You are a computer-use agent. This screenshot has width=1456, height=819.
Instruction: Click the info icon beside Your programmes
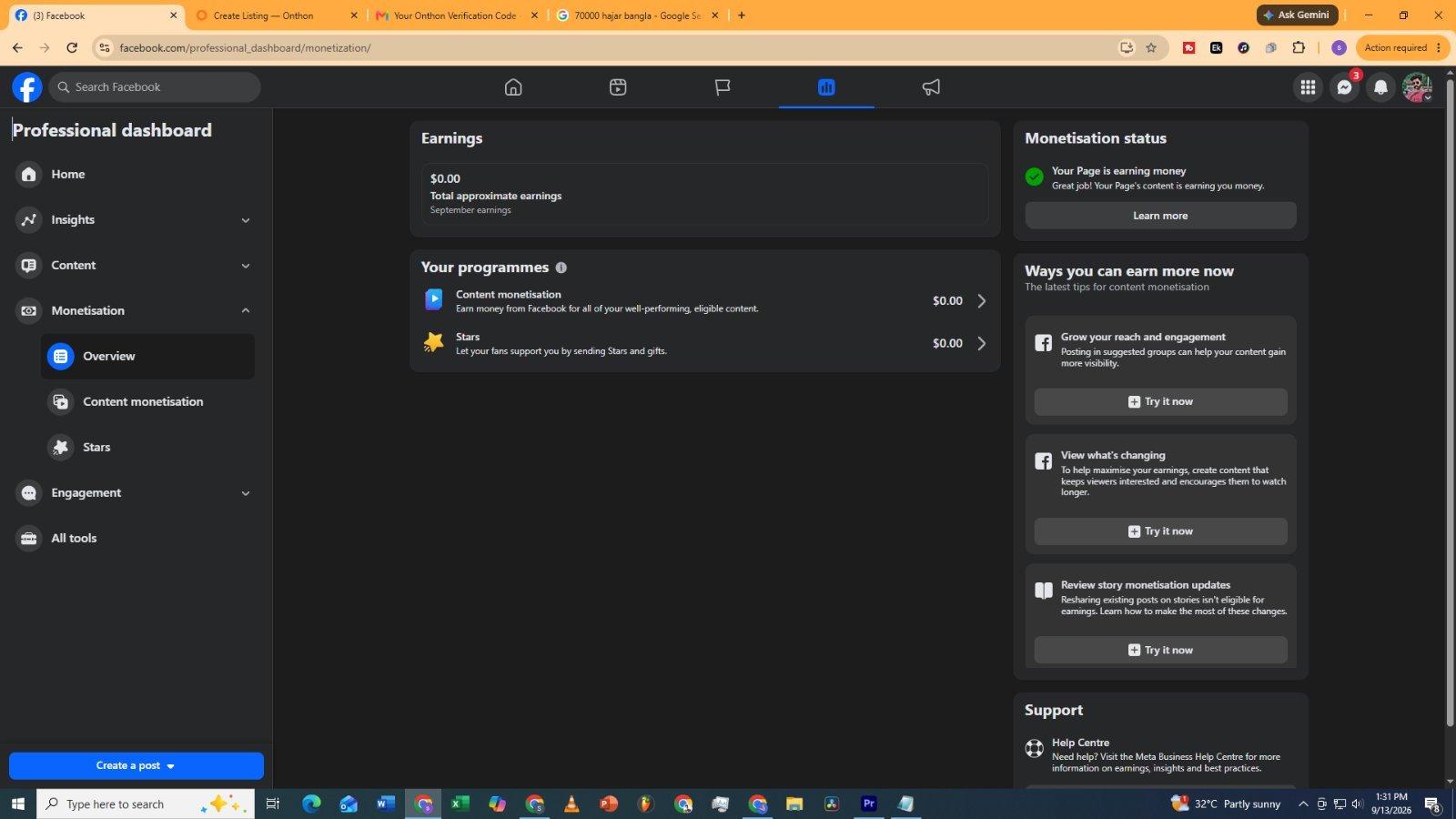[x=561, y=268]
